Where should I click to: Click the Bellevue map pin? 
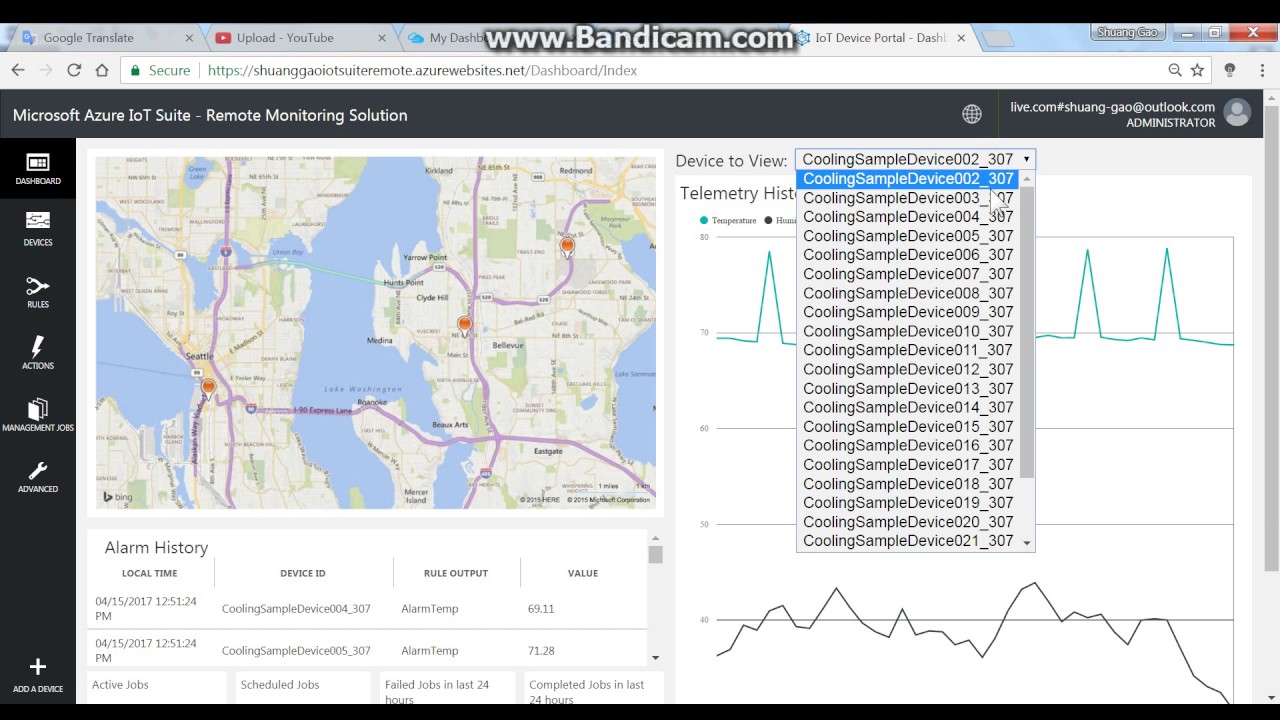(464, 325)
